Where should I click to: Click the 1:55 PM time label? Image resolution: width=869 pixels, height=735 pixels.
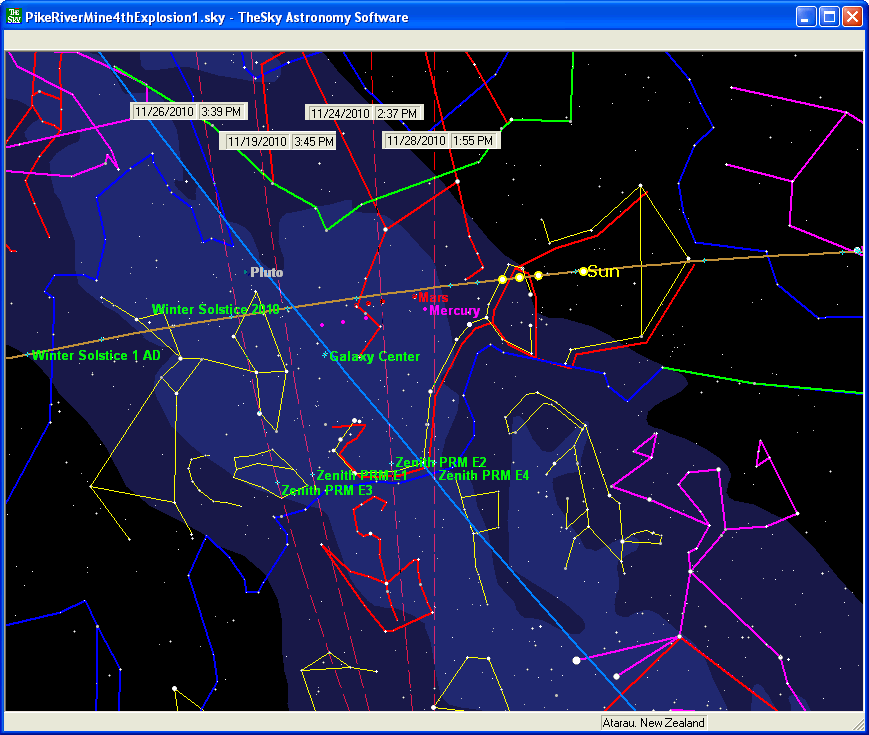pos(474,141)
